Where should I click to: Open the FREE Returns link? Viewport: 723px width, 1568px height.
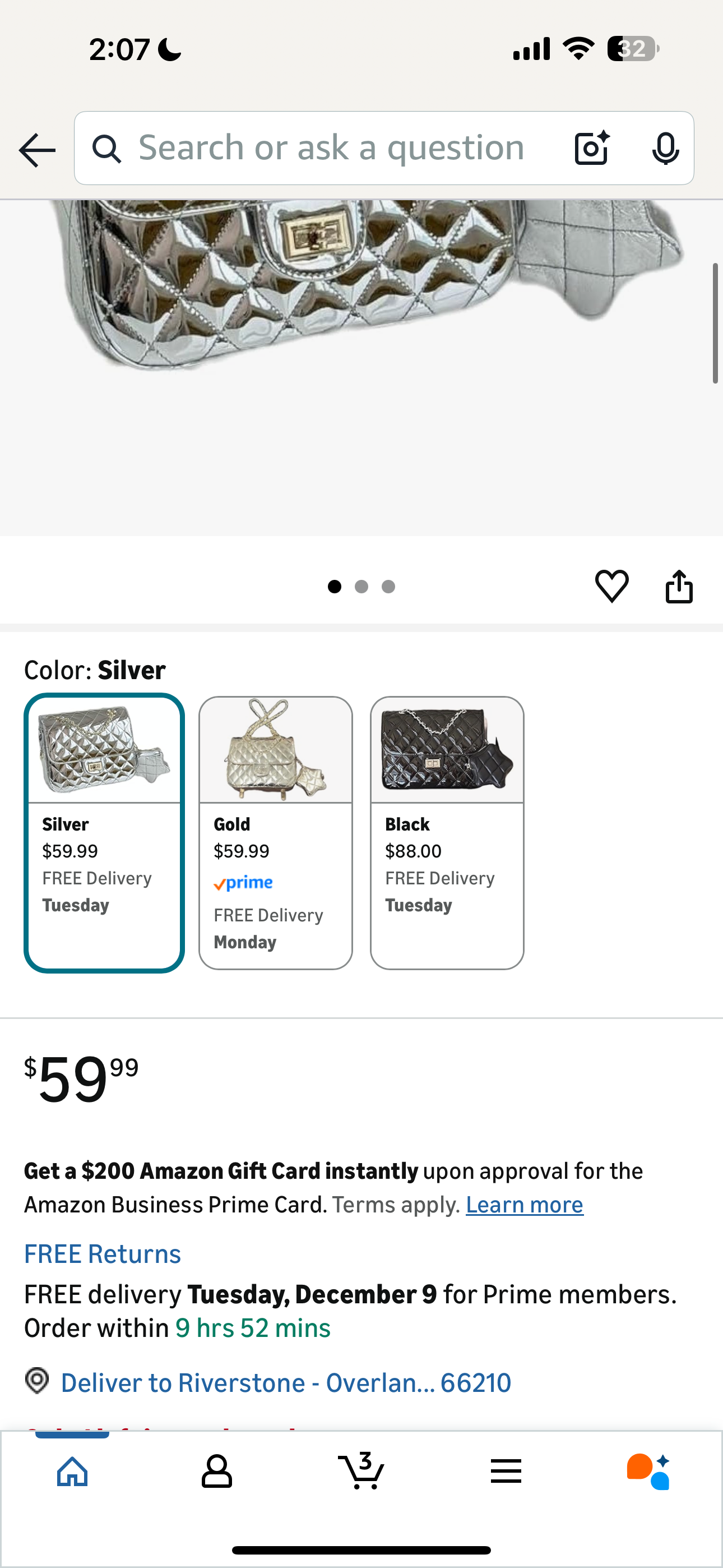point(102,1254)
